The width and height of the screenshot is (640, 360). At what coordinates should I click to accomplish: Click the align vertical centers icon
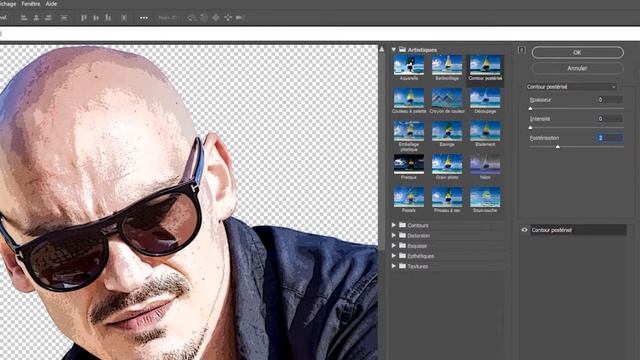(x=96, y=18)
